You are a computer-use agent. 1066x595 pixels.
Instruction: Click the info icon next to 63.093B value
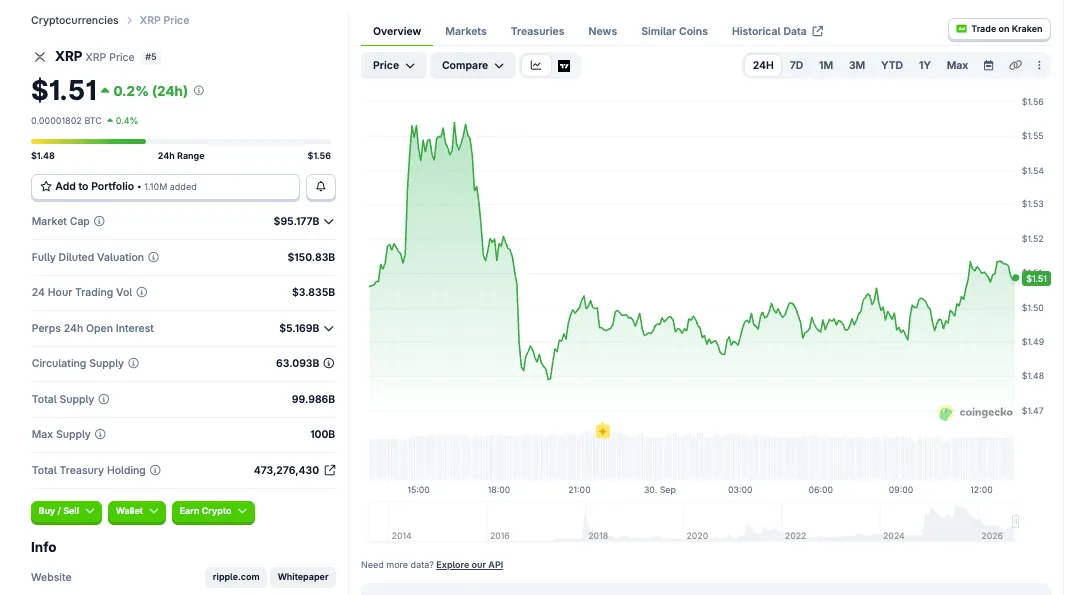coord(329,363)
